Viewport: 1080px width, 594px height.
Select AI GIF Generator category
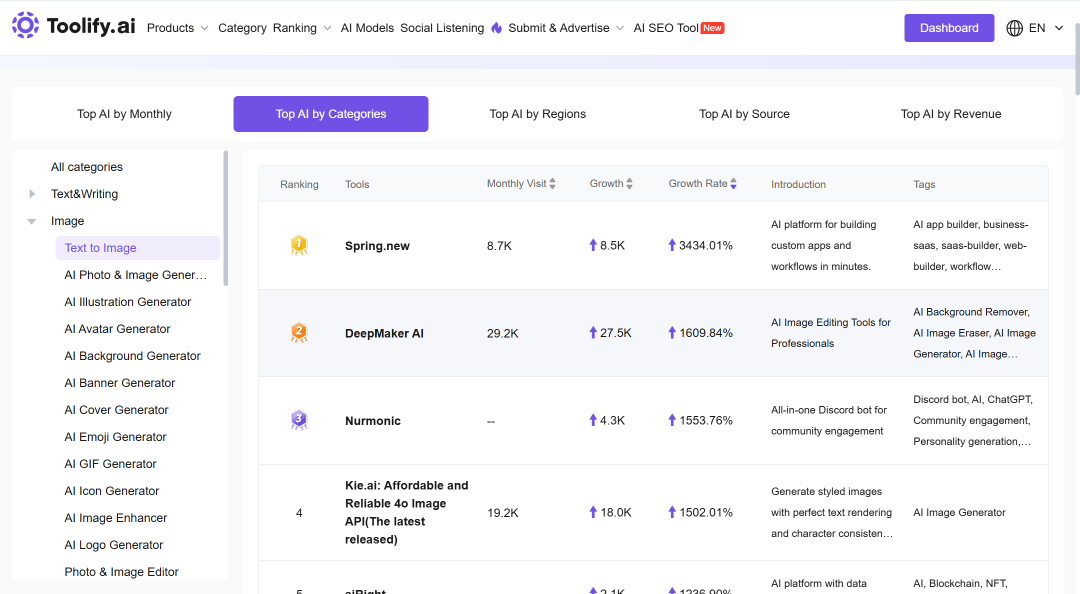[110, 464]
